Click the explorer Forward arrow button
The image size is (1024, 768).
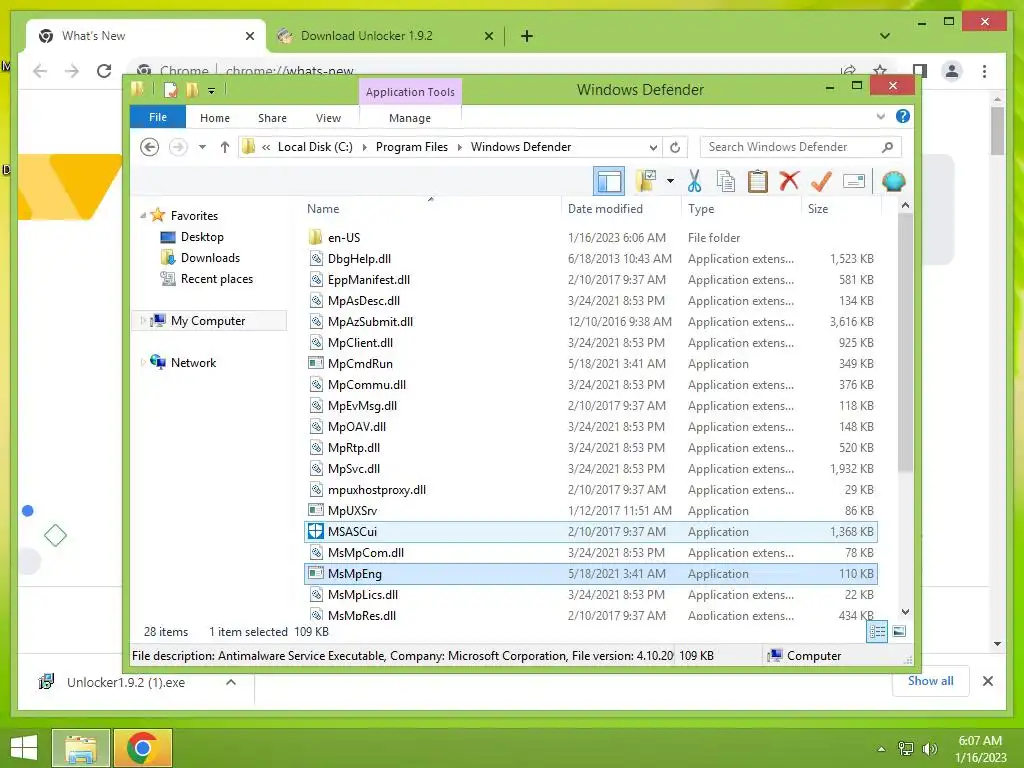pyautogui.click(x=178, y=147)
